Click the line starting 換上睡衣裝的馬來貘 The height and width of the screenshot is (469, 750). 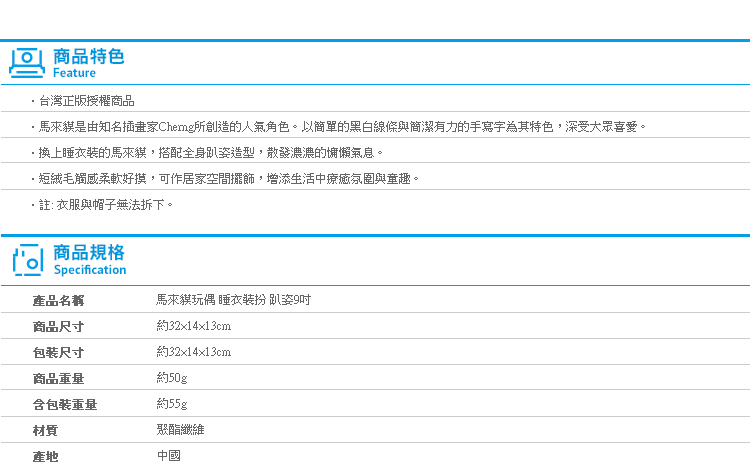tap(210, 153)
